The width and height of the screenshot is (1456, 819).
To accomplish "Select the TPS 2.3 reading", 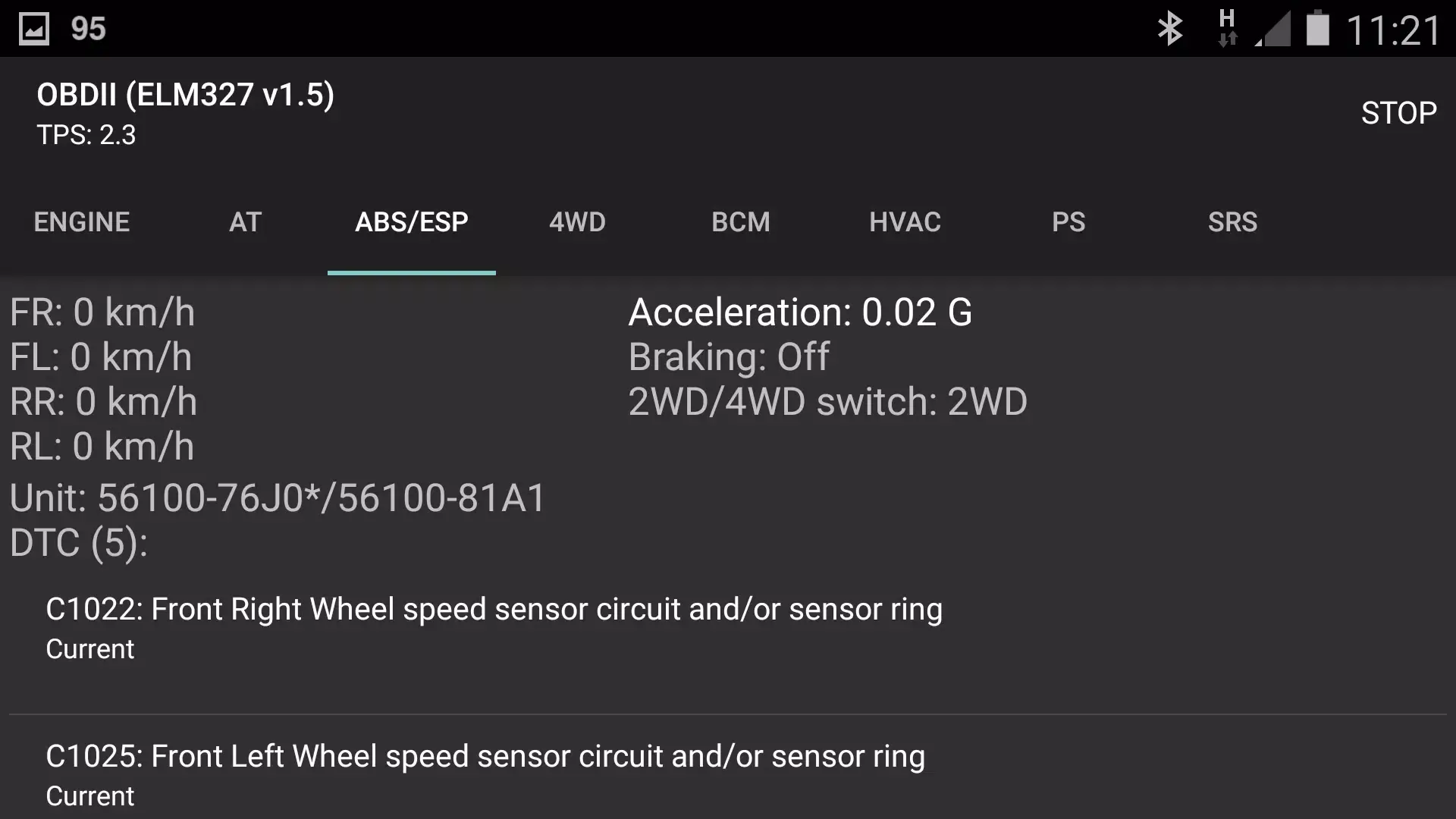I will click(85, 135).
